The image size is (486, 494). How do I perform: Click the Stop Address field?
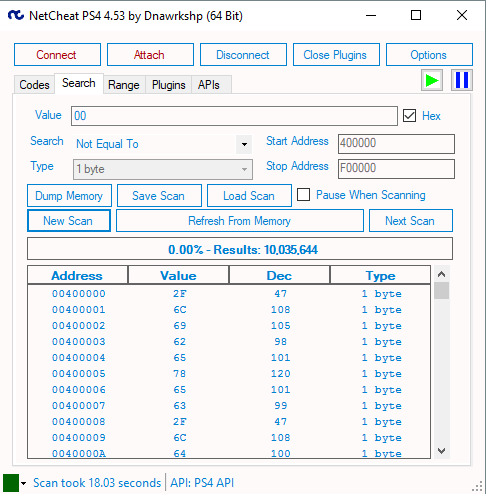[396, 169]
